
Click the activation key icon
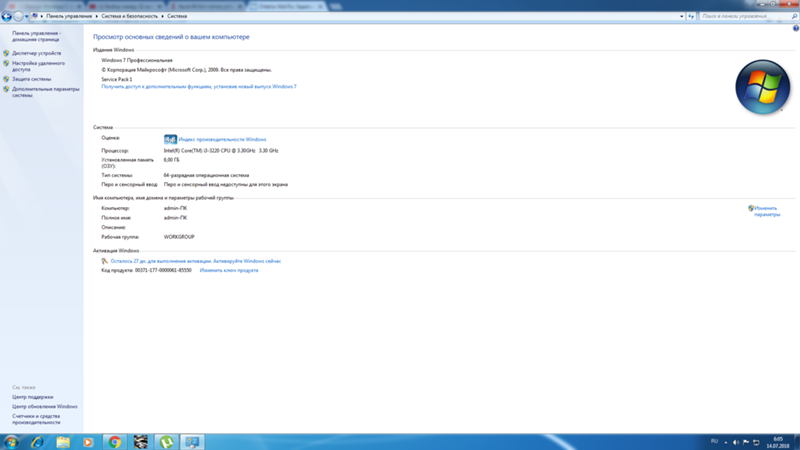click(105, 261)
